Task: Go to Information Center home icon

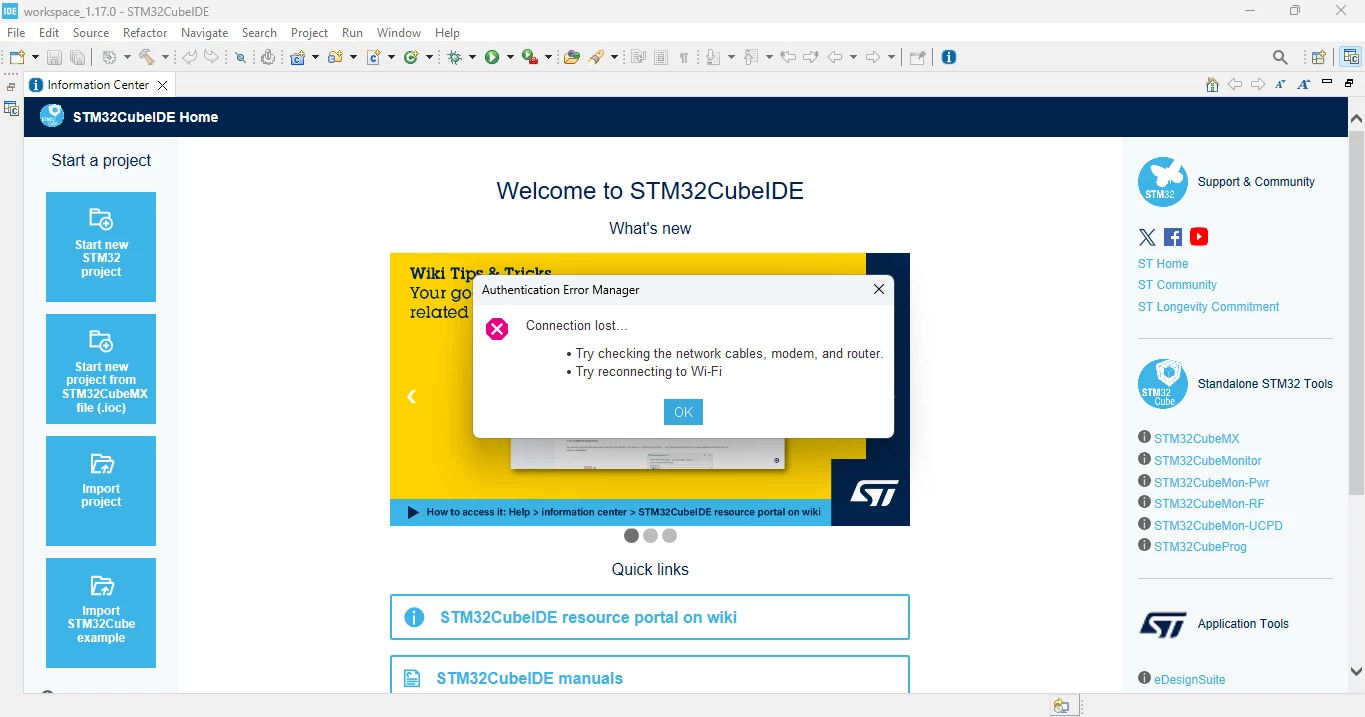Action: click(x=1212, y=85)
